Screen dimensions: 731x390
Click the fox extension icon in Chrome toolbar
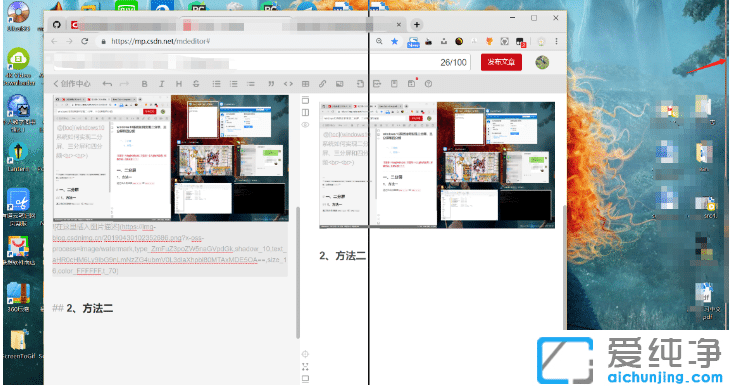(489, 41)
